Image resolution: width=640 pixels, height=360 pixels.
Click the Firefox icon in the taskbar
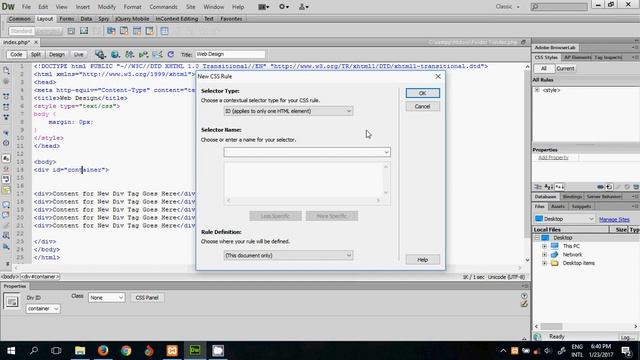[103, 350]
